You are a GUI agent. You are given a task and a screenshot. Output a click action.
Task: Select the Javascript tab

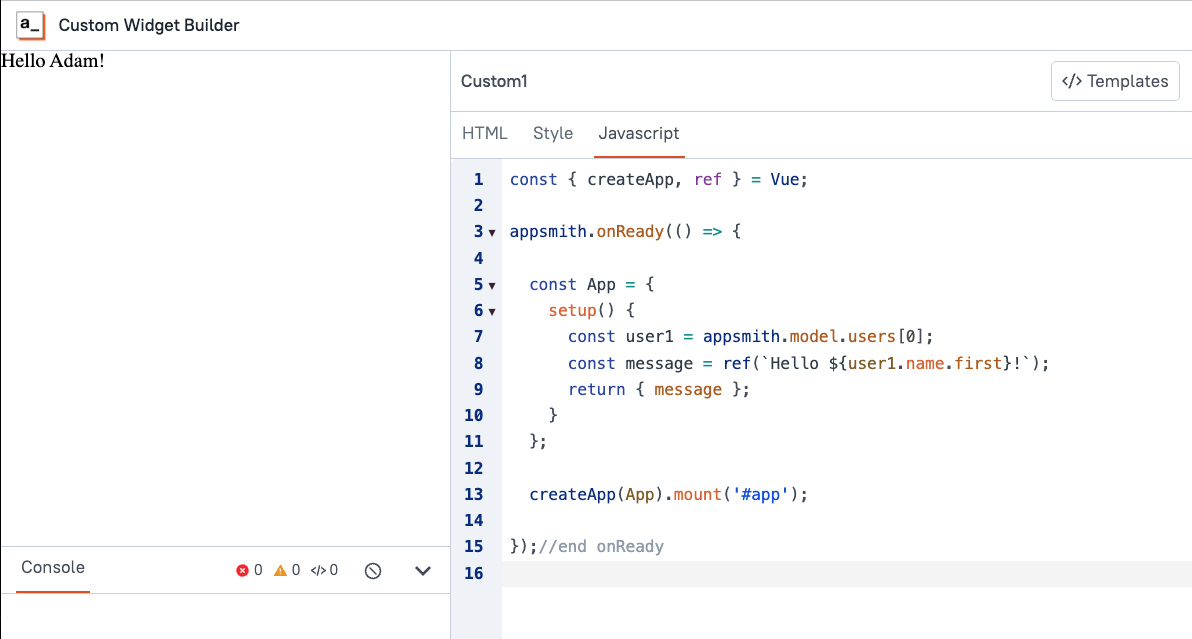tap(639, 133)
